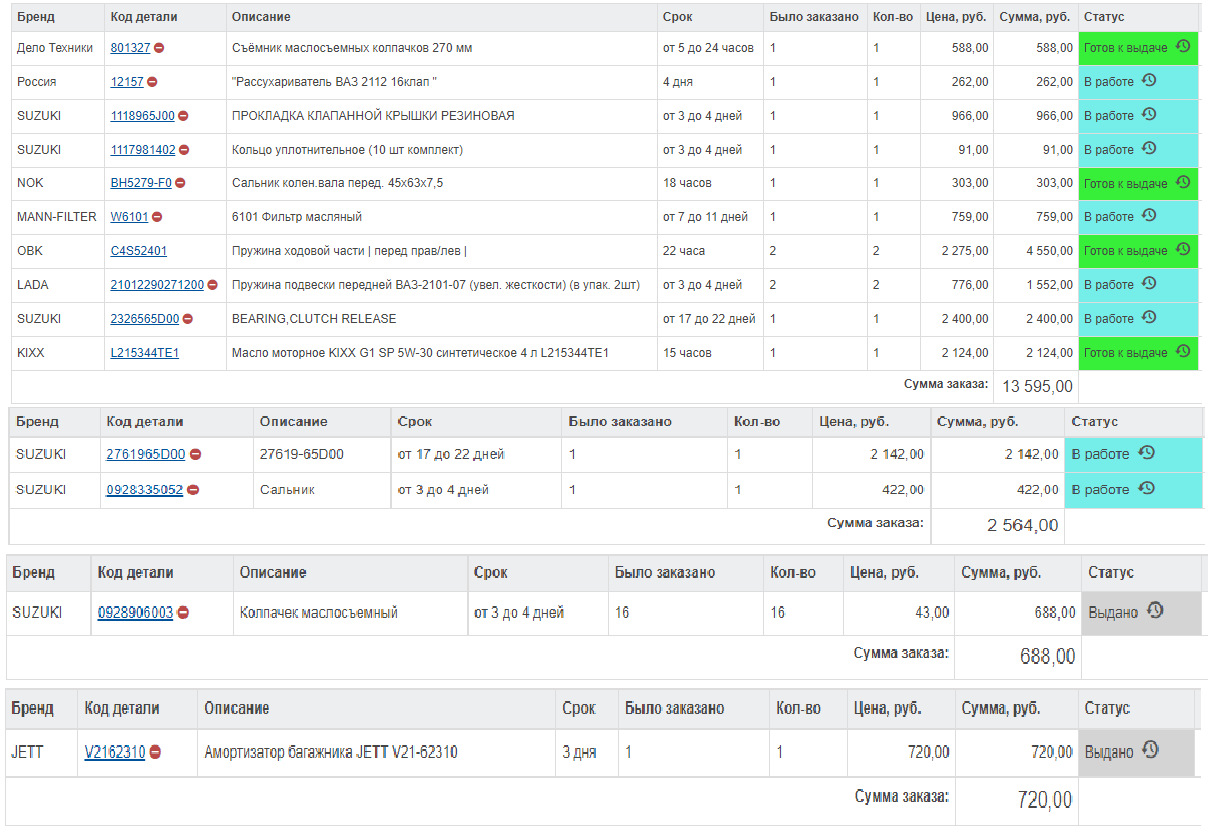Open part code link L215344TE1

click(x=145, y=353)
